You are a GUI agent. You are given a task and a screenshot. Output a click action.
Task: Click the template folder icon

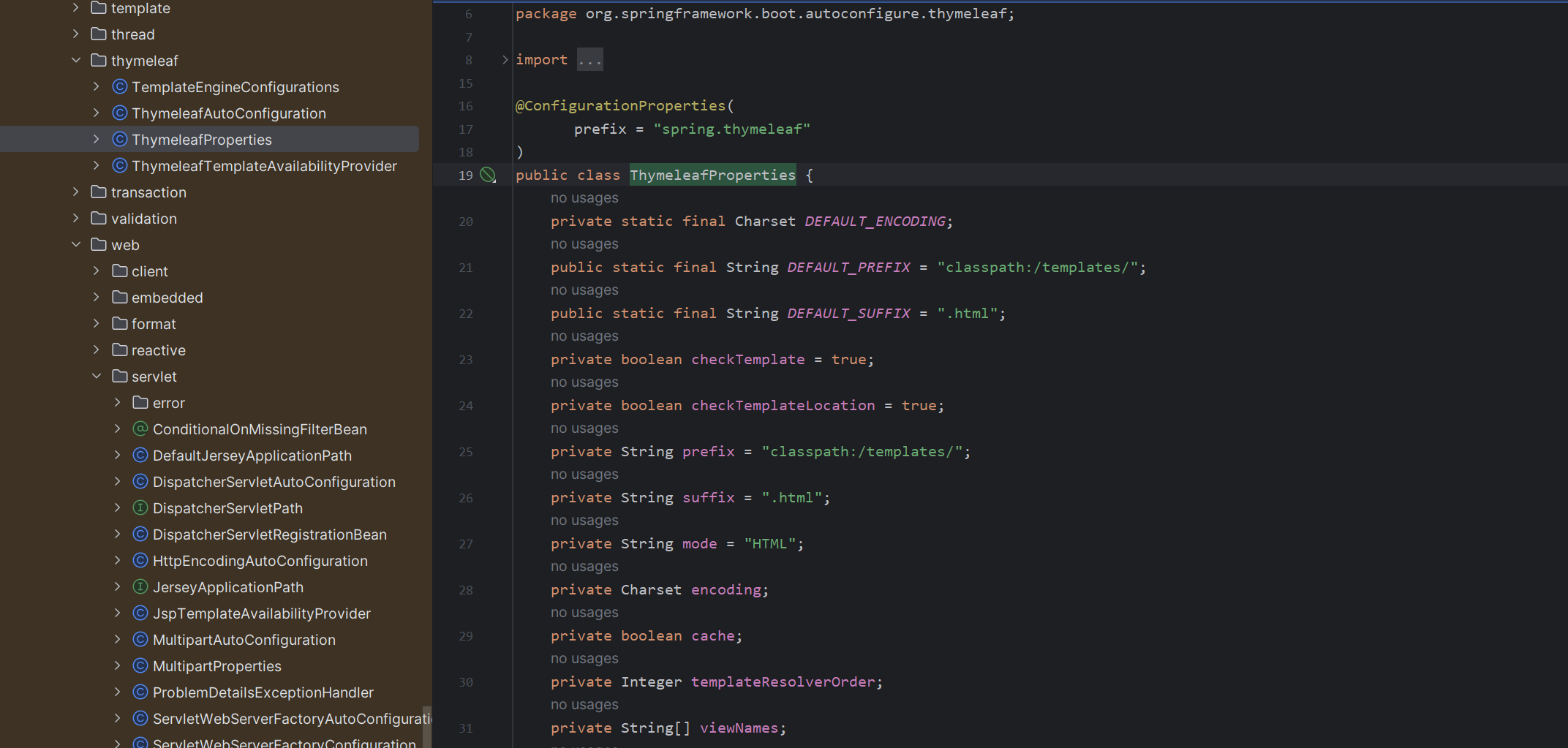click(x=99, y=8)
